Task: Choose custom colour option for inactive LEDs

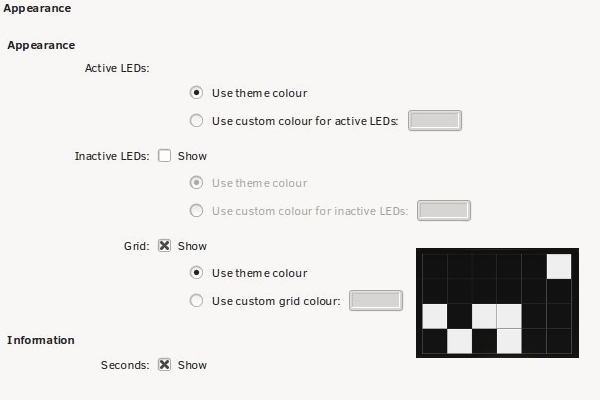Action: [197, 211]
